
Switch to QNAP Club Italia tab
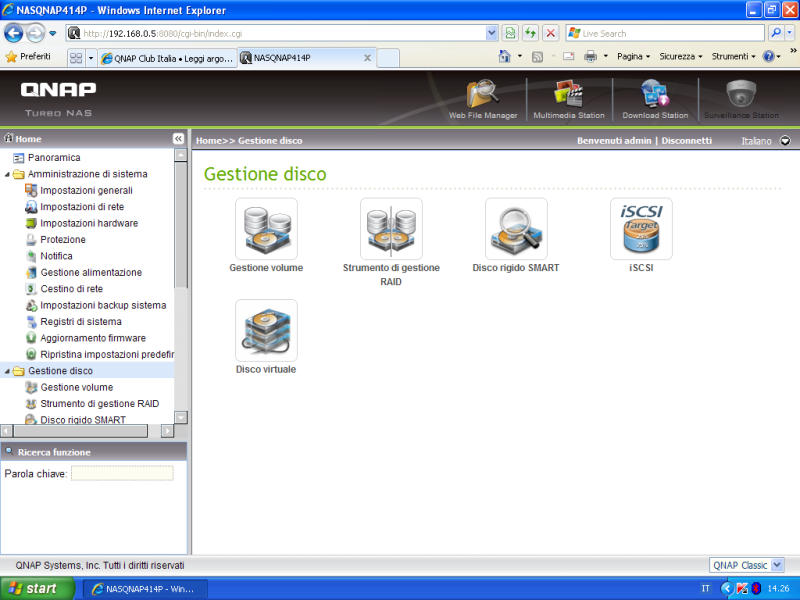[x=167, y=58]
